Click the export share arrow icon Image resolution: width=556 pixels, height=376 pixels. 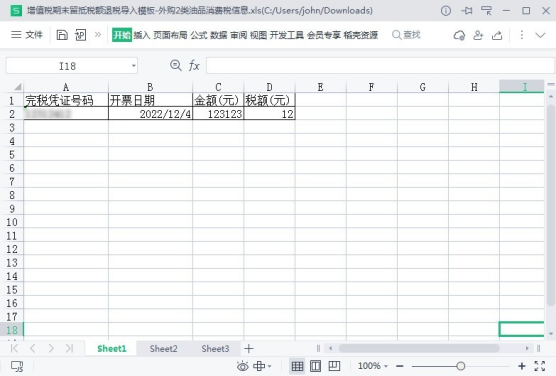(x=497, y=35)
